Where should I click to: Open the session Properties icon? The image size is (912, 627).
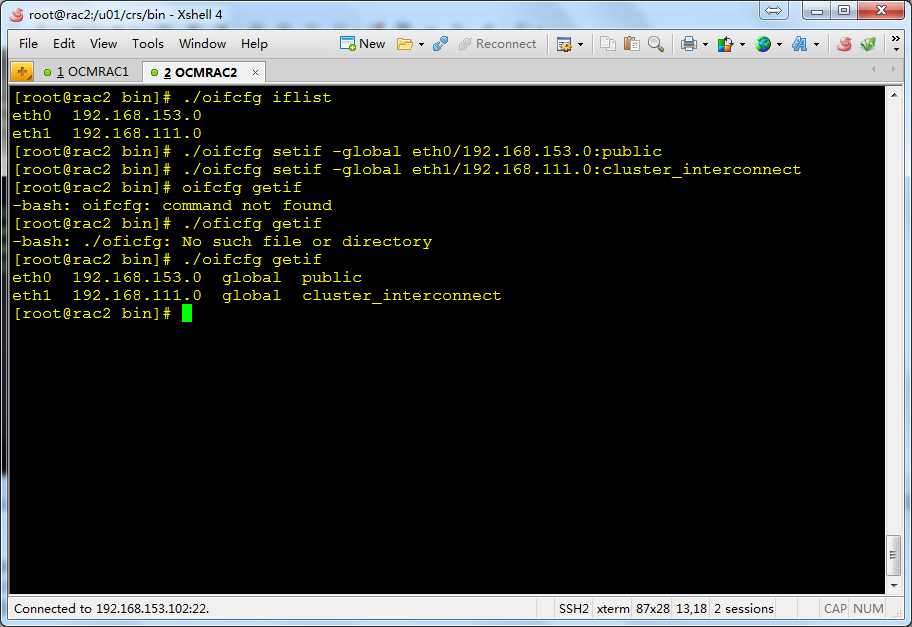(564, 44)
